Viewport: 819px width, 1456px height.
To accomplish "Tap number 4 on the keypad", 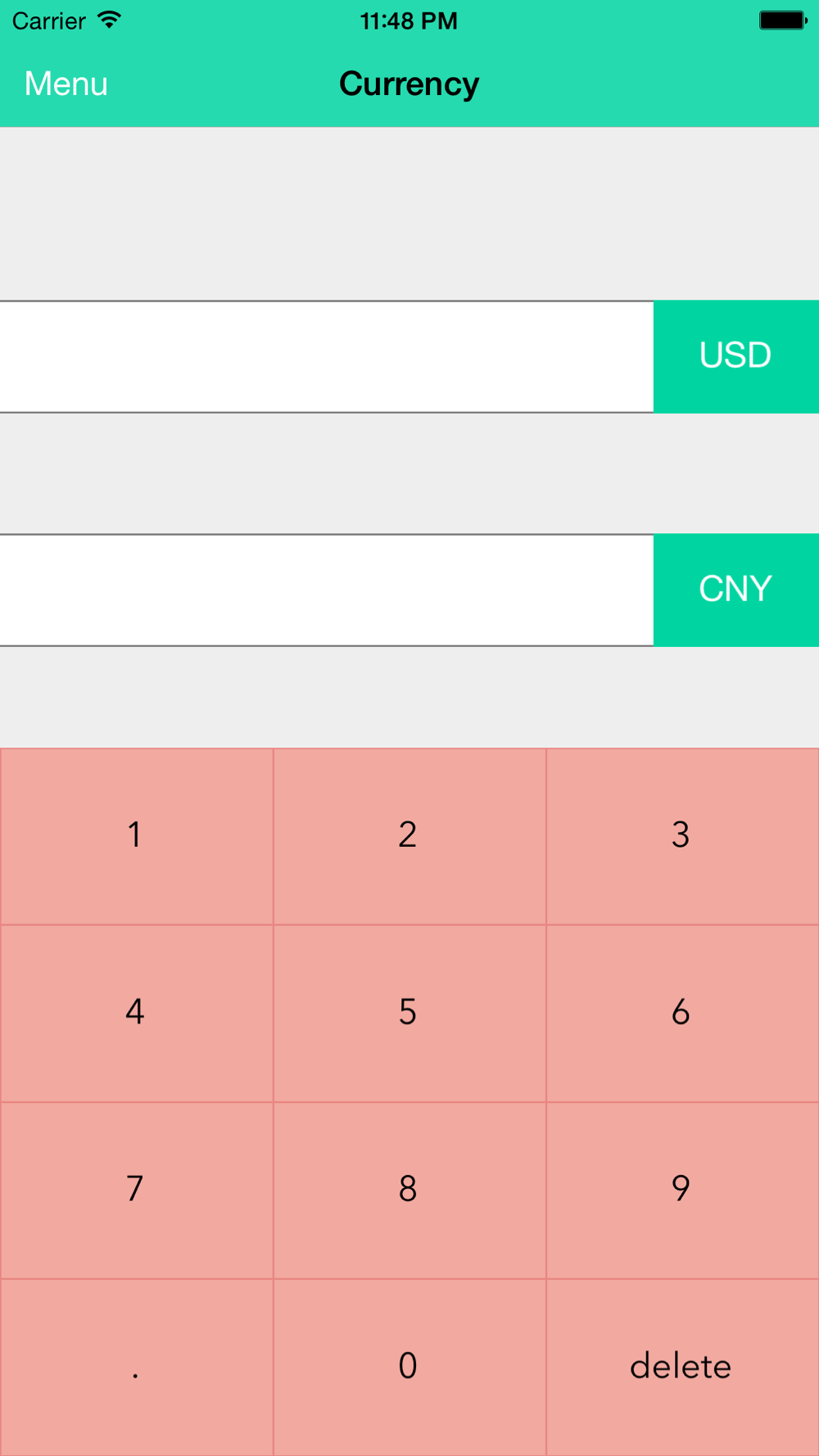I will [136, 1013].
